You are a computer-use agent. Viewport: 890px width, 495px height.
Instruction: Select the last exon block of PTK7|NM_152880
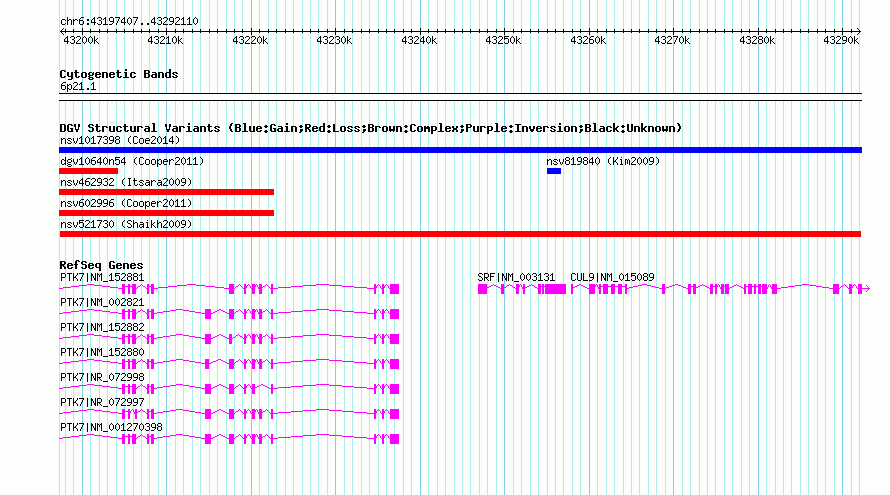[394, 364]
